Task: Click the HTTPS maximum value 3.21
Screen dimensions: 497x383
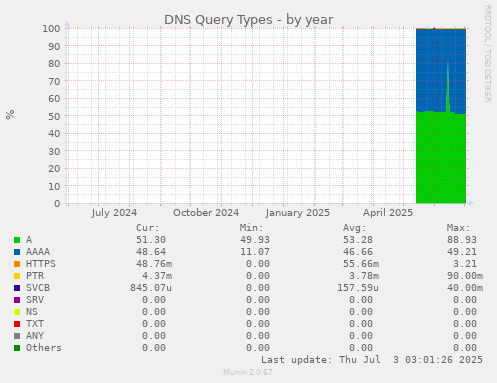Action: (465, 264)
